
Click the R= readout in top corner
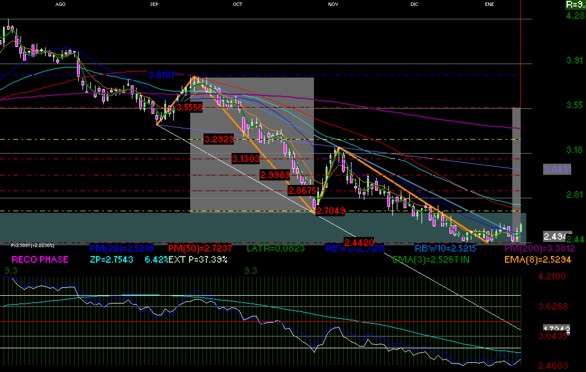coord(576,4)
